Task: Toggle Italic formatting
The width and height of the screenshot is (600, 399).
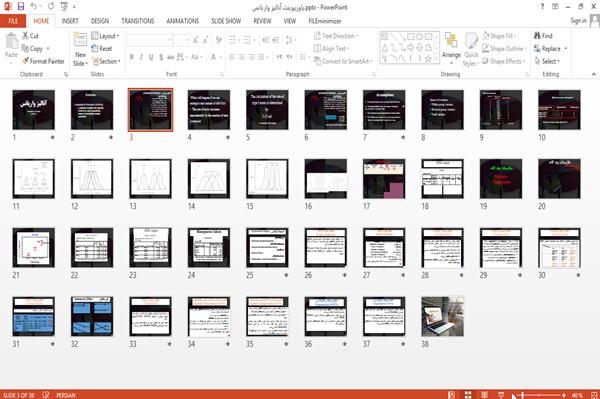Action: (x=141, y=57)
